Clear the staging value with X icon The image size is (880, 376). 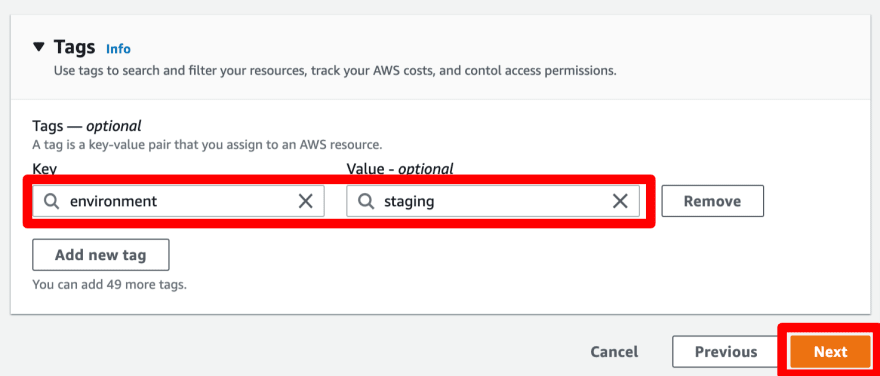(620, 201)
